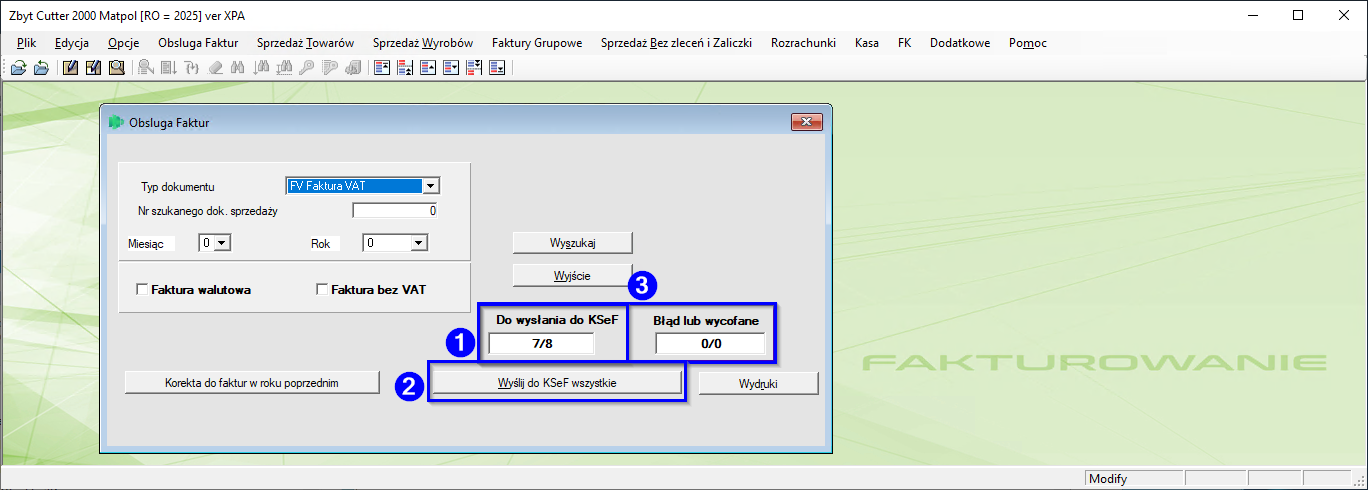Click the single key toolbar icon
This screenshot has width=1368, height=490.
(x=307, y=68)
